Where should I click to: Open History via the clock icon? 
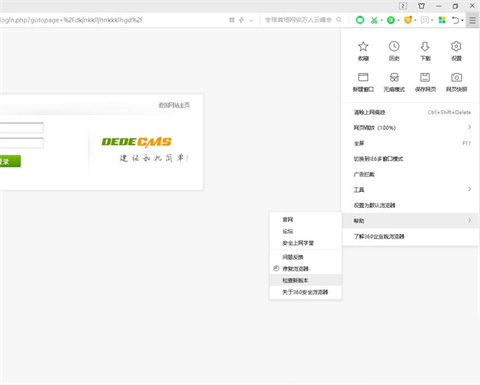(394, 46)
